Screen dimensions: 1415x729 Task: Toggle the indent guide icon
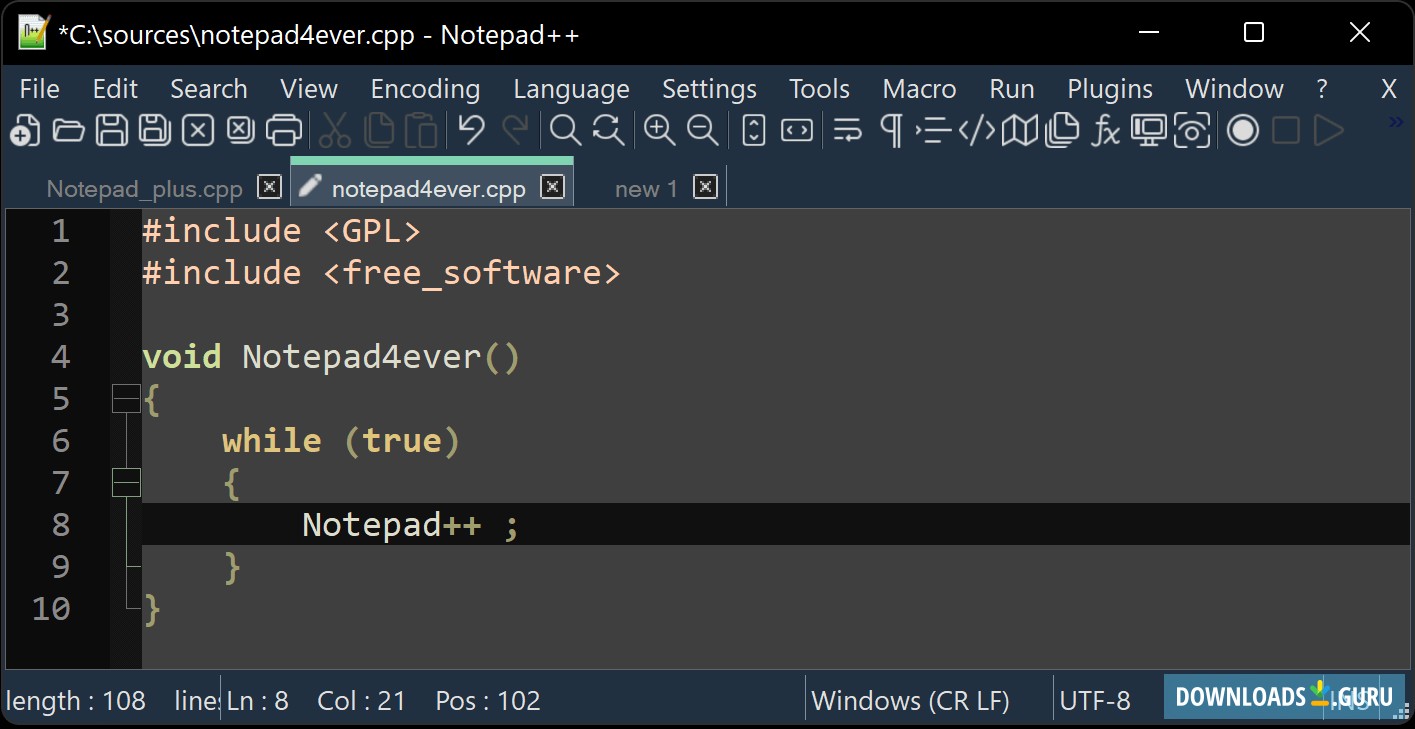click(933, 131)
